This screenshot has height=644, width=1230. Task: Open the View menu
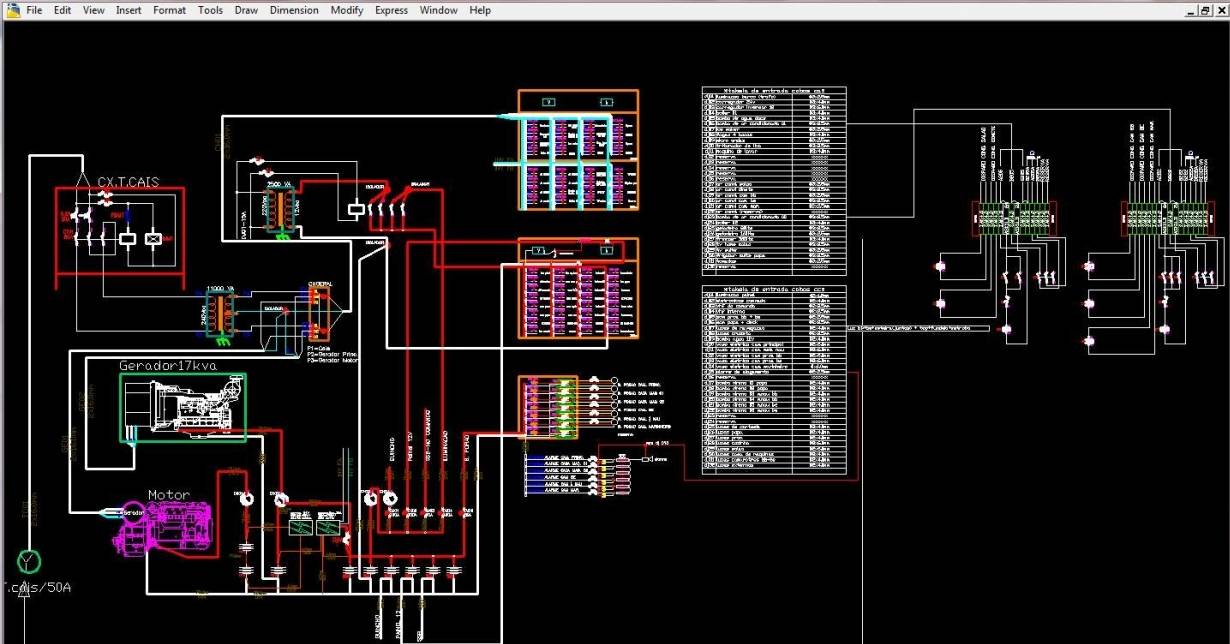[93, 10]
